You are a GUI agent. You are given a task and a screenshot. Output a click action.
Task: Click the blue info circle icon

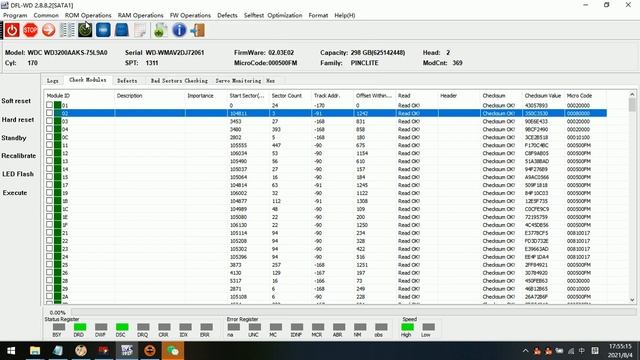click(179, 30)
